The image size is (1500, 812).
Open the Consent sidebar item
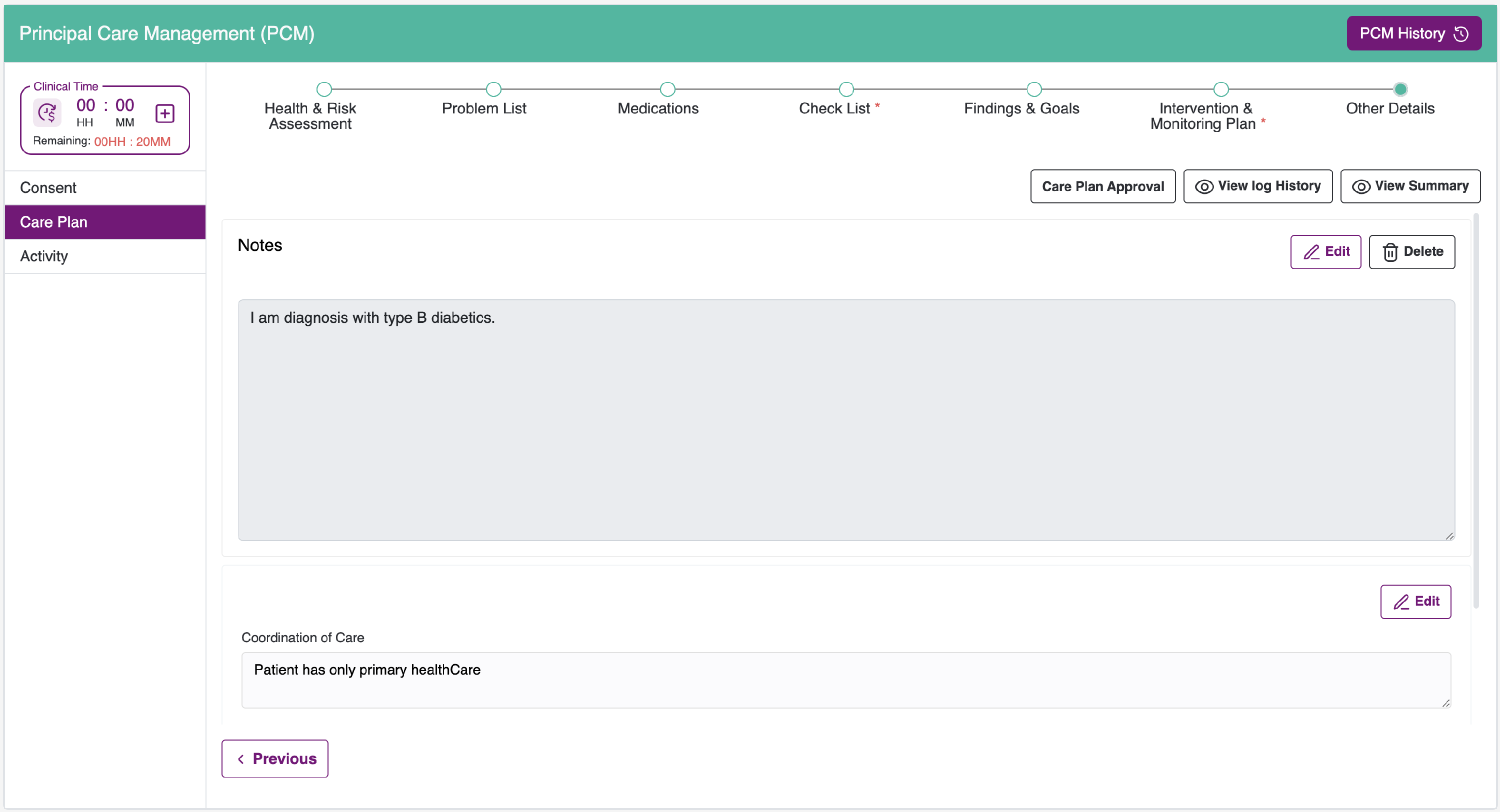(x=48, y=188)
